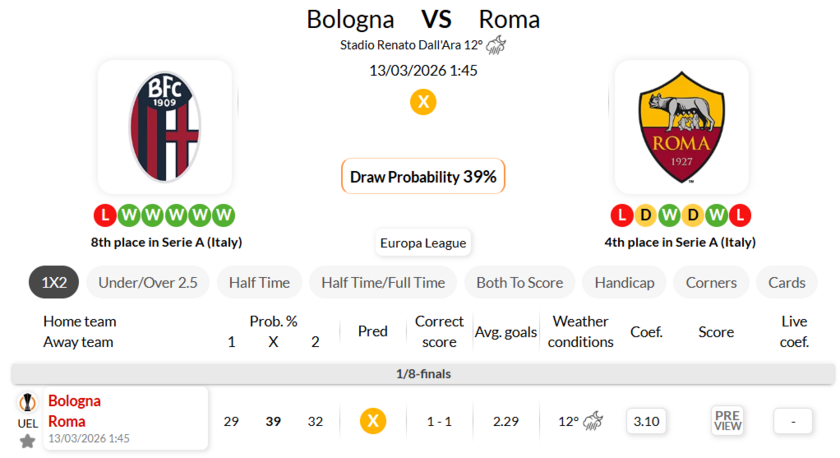
Task: Click the orange X pick in match row
Action: coord(373,421)
